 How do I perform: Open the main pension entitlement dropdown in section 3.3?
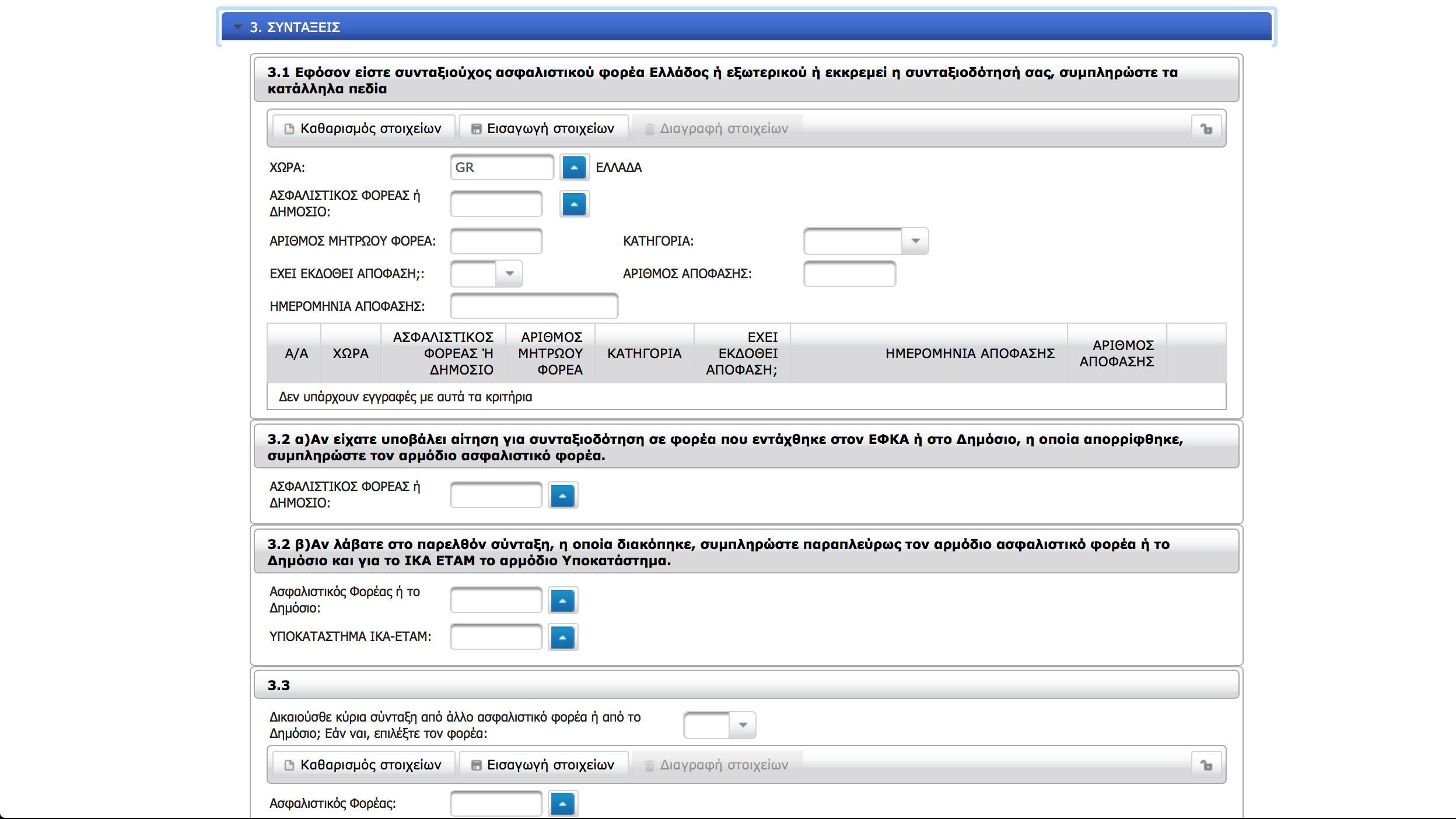point(743,725)
